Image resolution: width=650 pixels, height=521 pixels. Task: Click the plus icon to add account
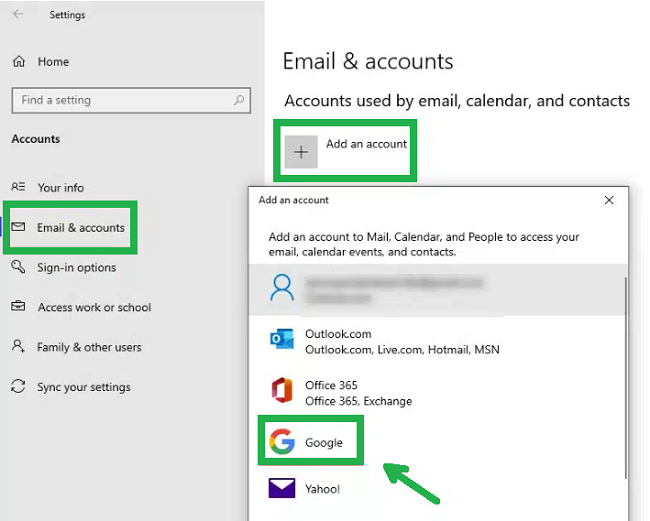301,152
